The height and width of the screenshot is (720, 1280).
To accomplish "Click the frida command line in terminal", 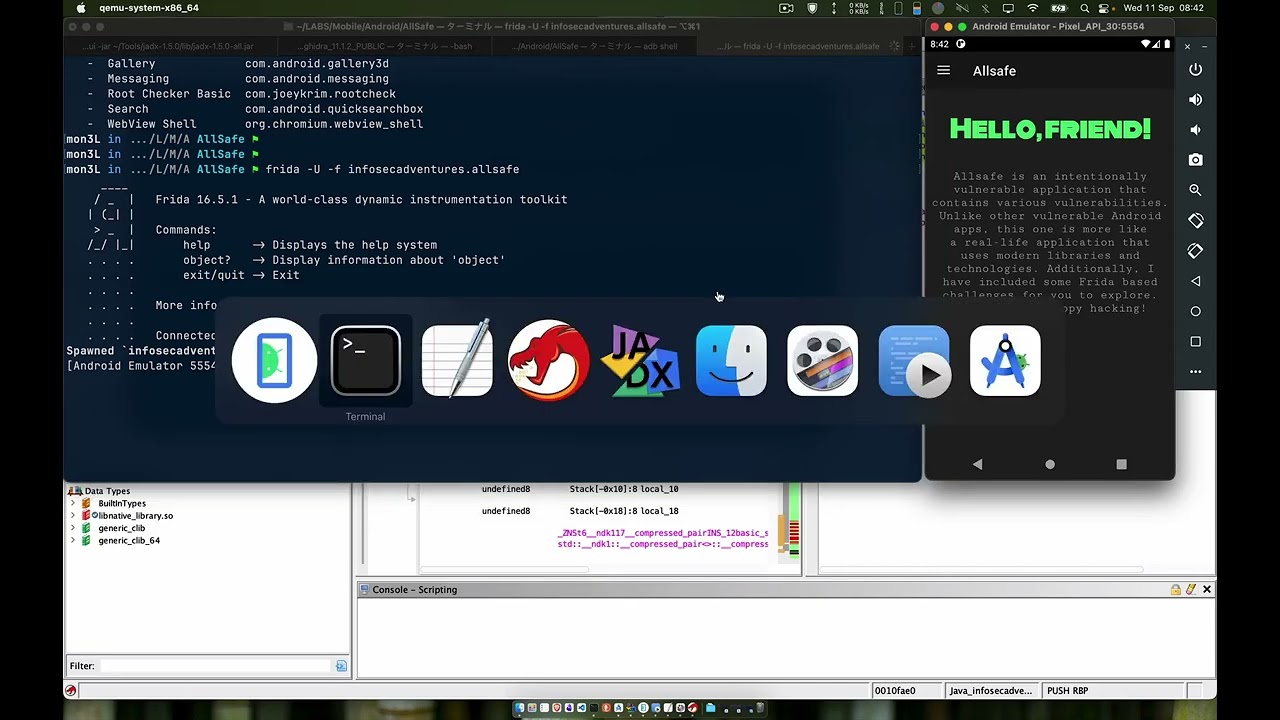I will click(392, 170).
